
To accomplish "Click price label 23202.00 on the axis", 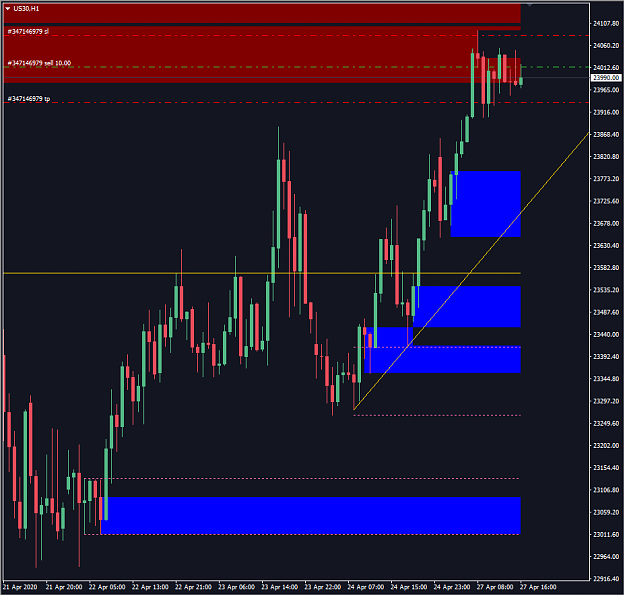I will [x=606, y=446].
